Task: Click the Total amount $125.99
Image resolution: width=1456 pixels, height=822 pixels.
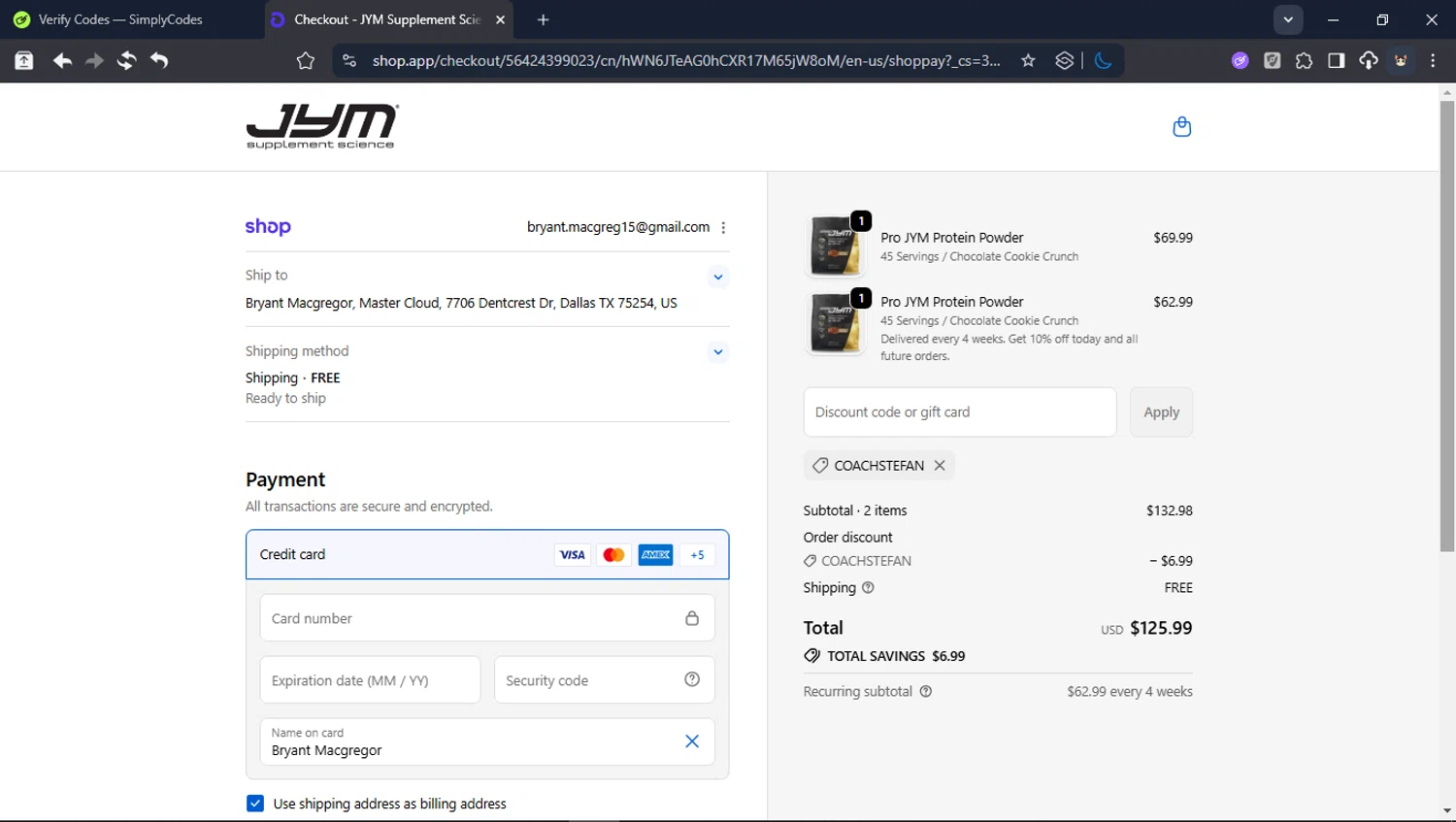Action: point(1161,628)
